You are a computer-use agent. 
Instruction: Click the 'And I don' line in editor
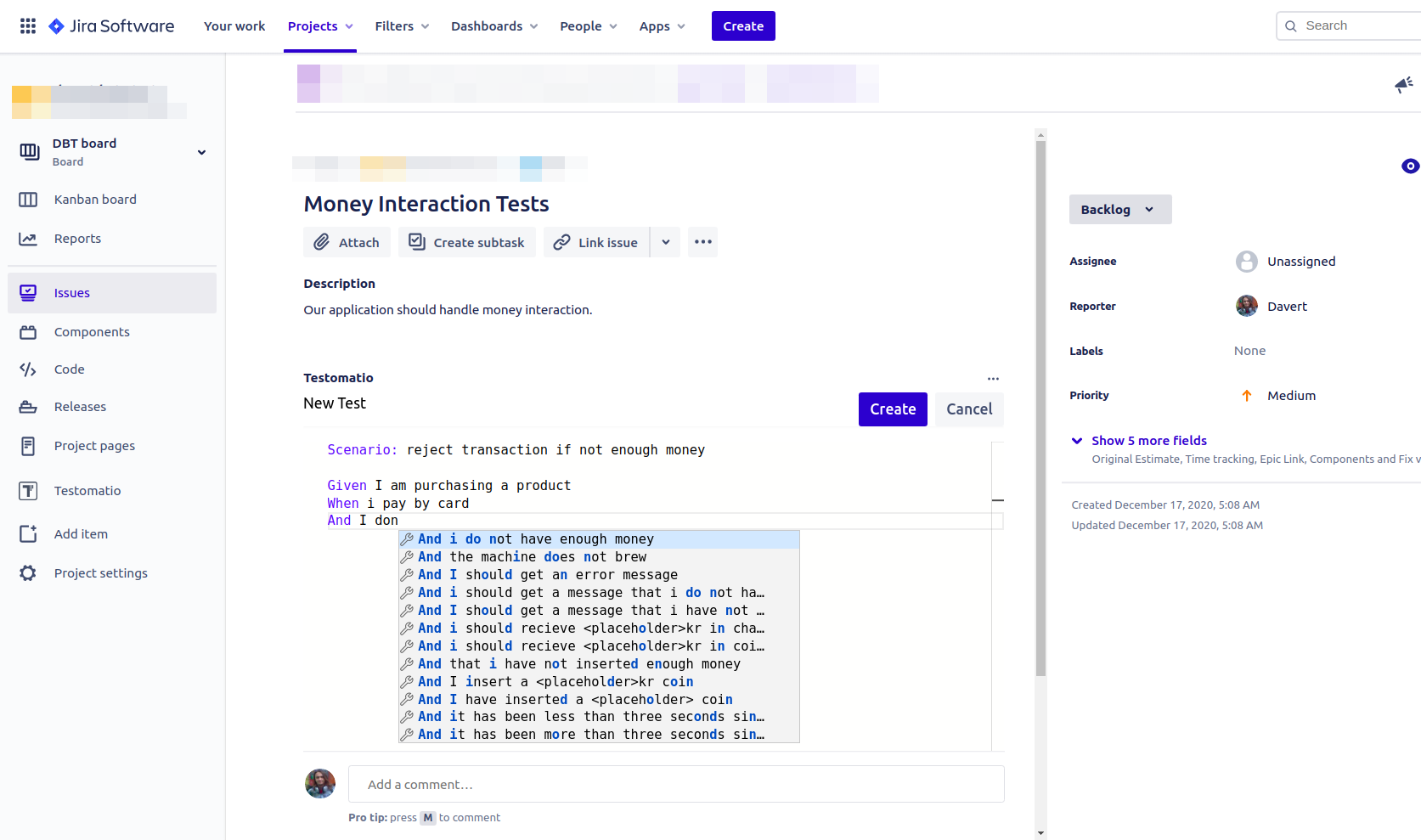(x=363, y=521)
